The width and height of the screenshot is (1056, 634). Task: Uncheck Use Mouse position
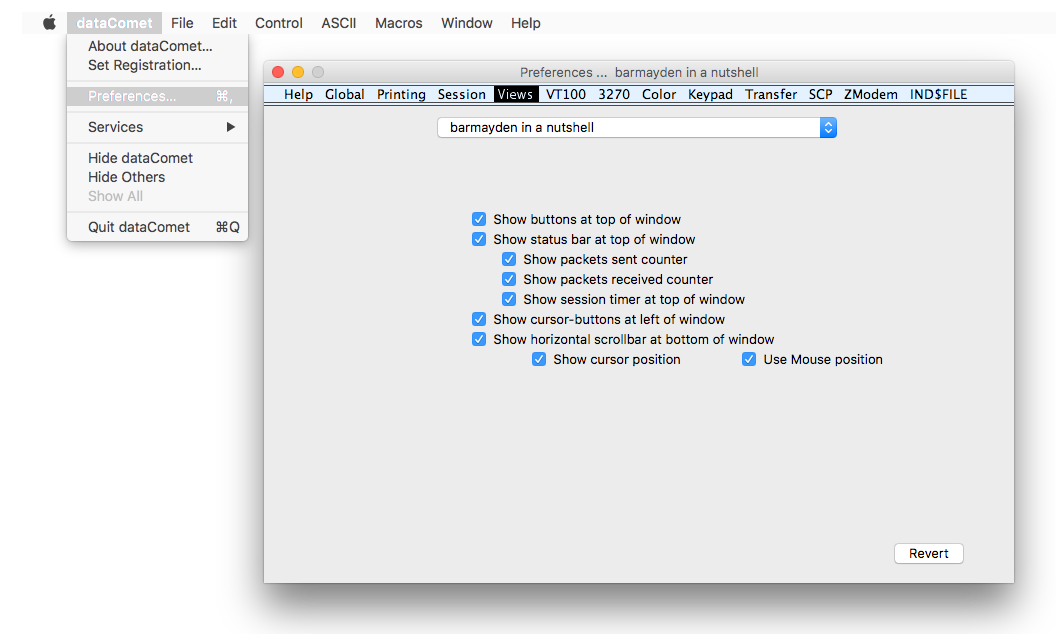749,359
